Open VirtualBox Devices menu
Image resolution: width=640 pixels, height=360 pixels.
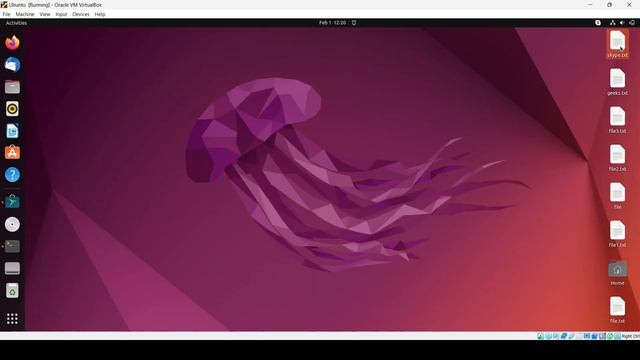[x=81, y=14]
